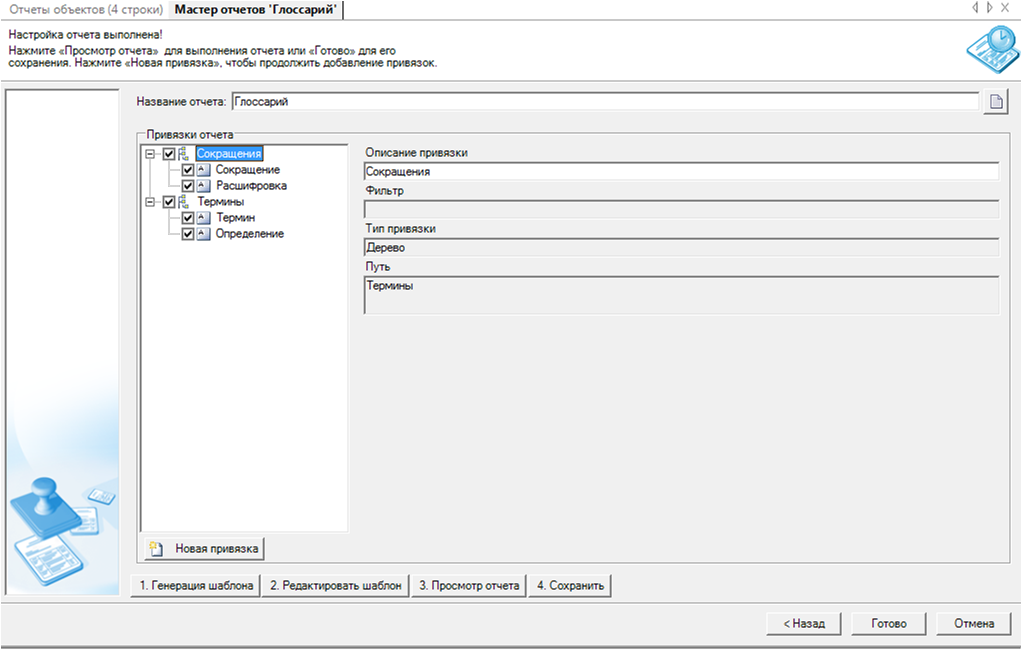Viewport: 1023px width, 651px height.
Task: Open 3. Просмотр отчета
Action: coord(469,586)
